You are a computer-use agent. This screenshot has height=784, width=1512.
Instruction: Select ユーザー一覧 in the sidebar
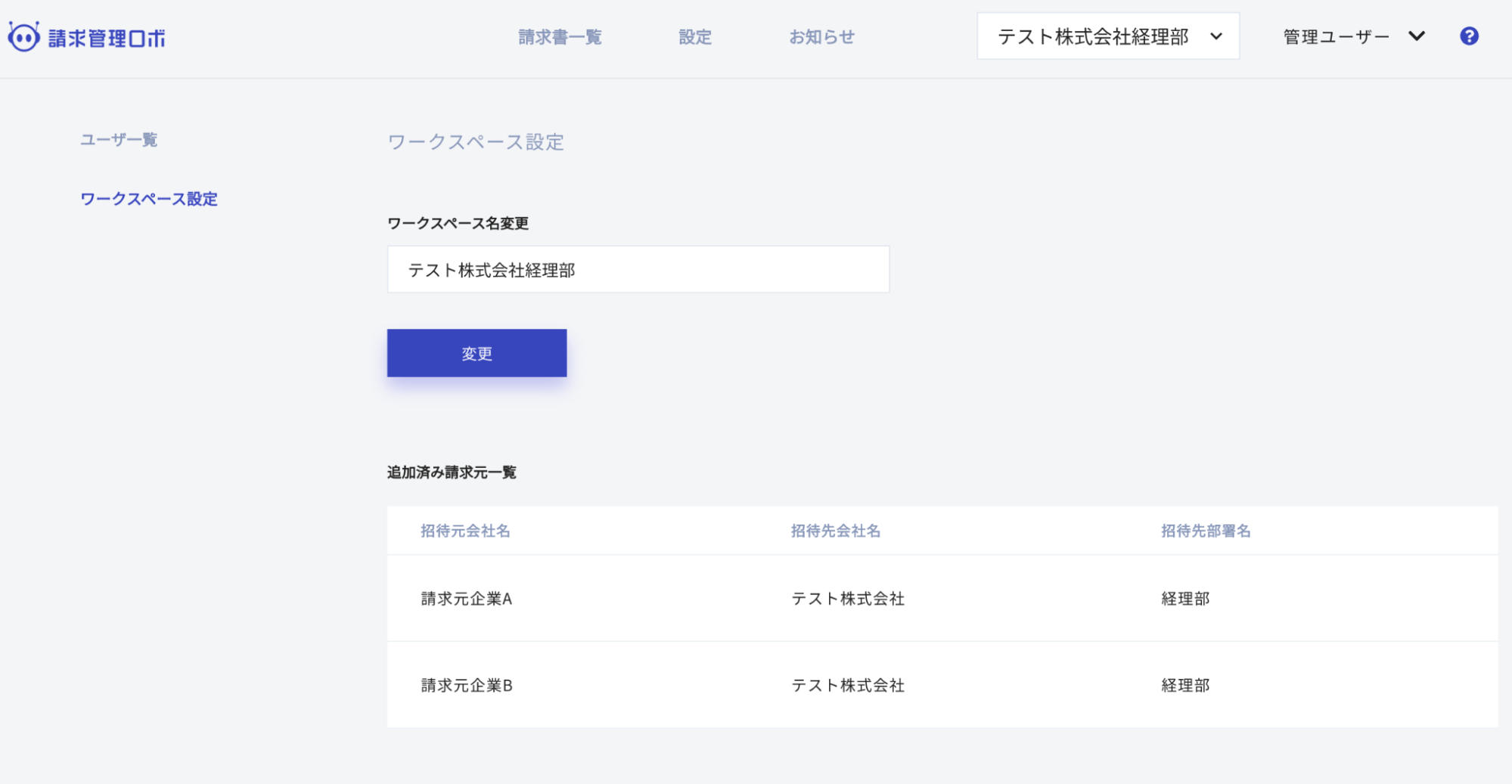(118, 140)
